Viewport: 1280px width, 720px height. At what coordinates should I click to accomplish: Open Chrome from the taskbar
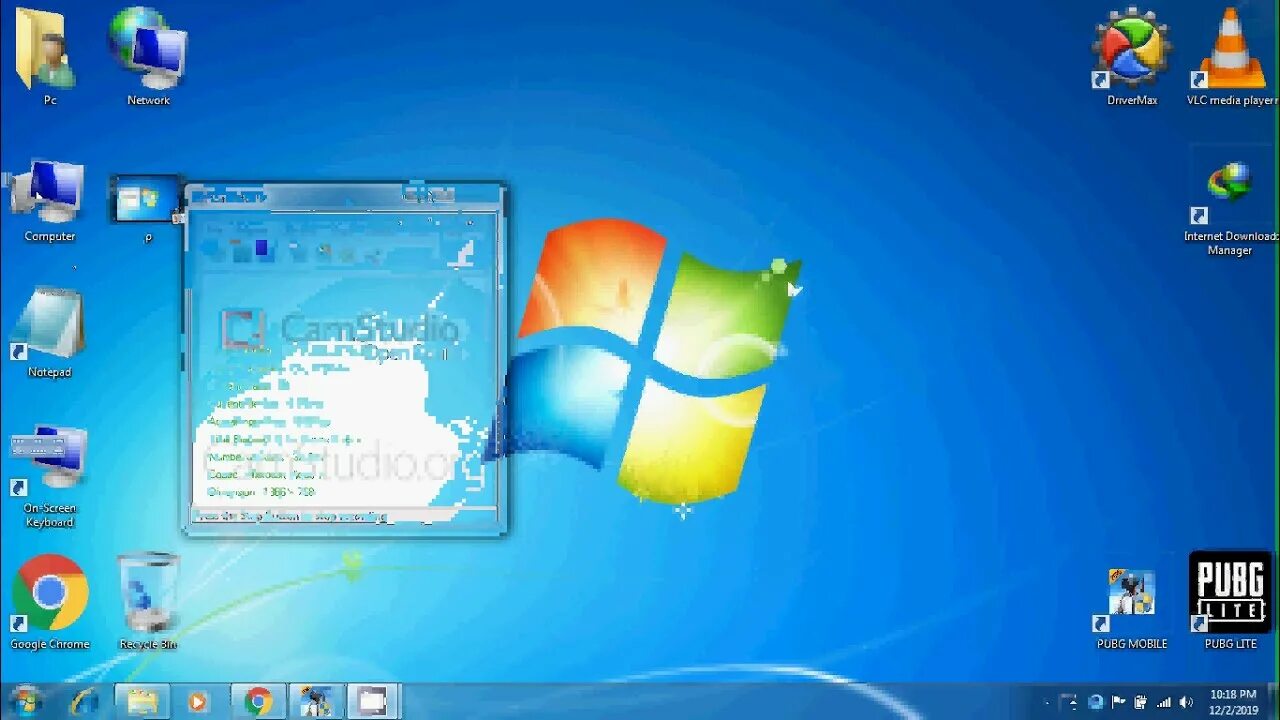point(258,702)
